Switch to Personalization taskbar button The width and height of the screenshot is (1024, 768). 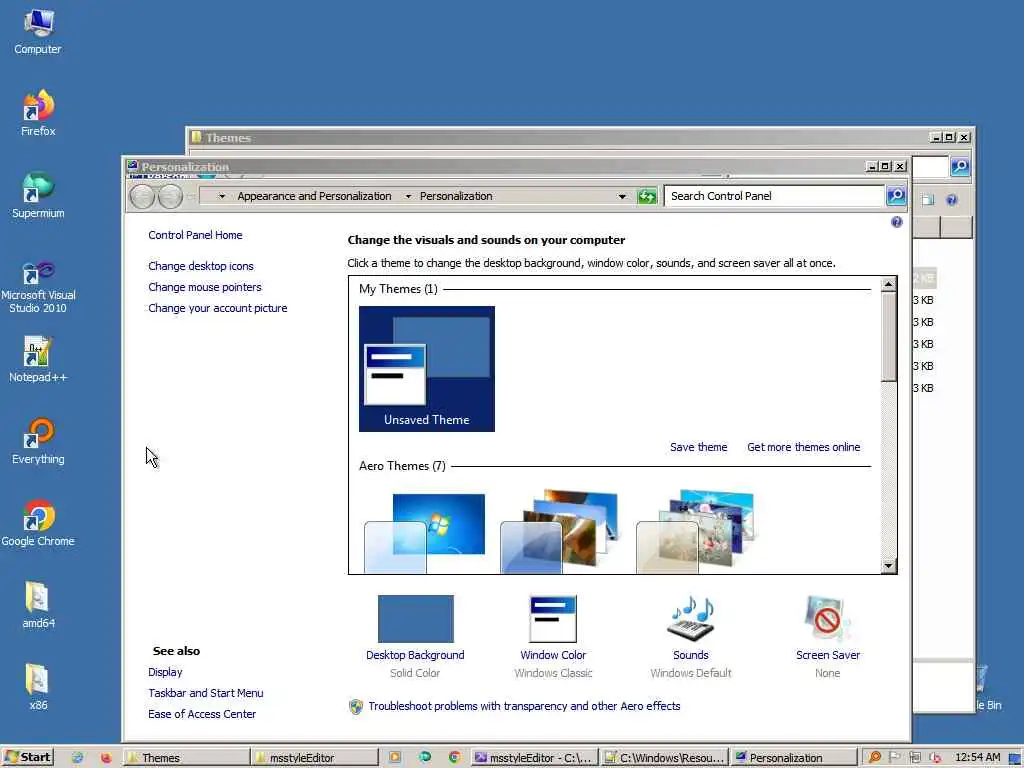(793, 758)
